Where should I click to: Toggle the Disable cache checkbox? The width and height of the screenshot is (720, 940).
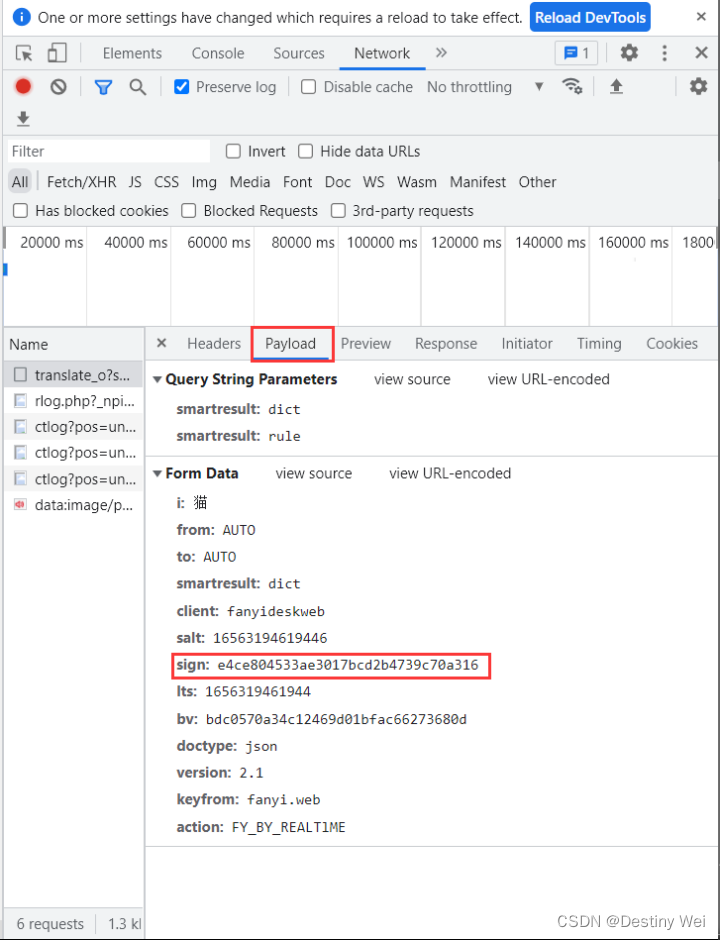[x=308, y=87]
